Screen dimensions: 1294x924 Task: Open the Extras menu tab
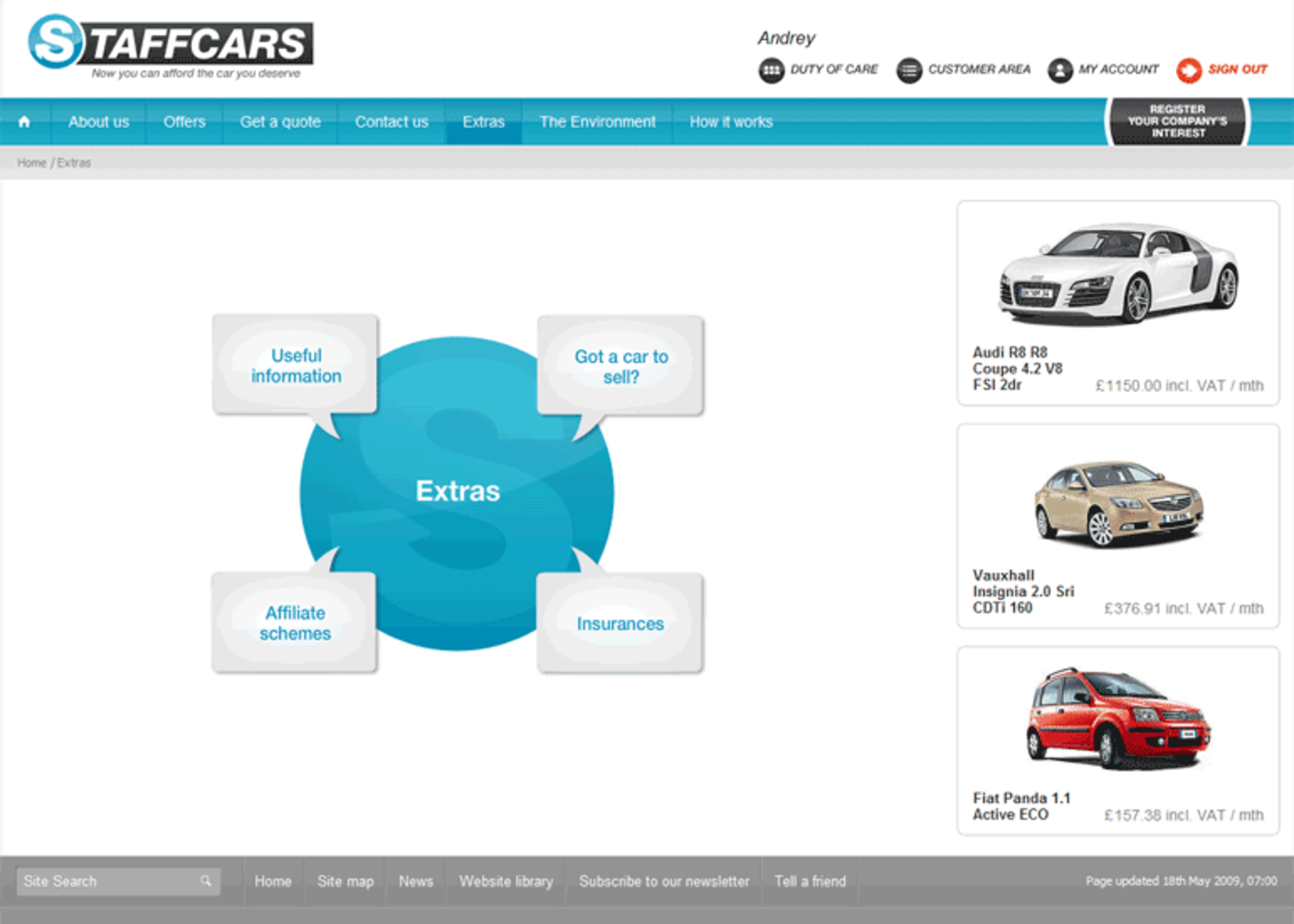[483, 122]
